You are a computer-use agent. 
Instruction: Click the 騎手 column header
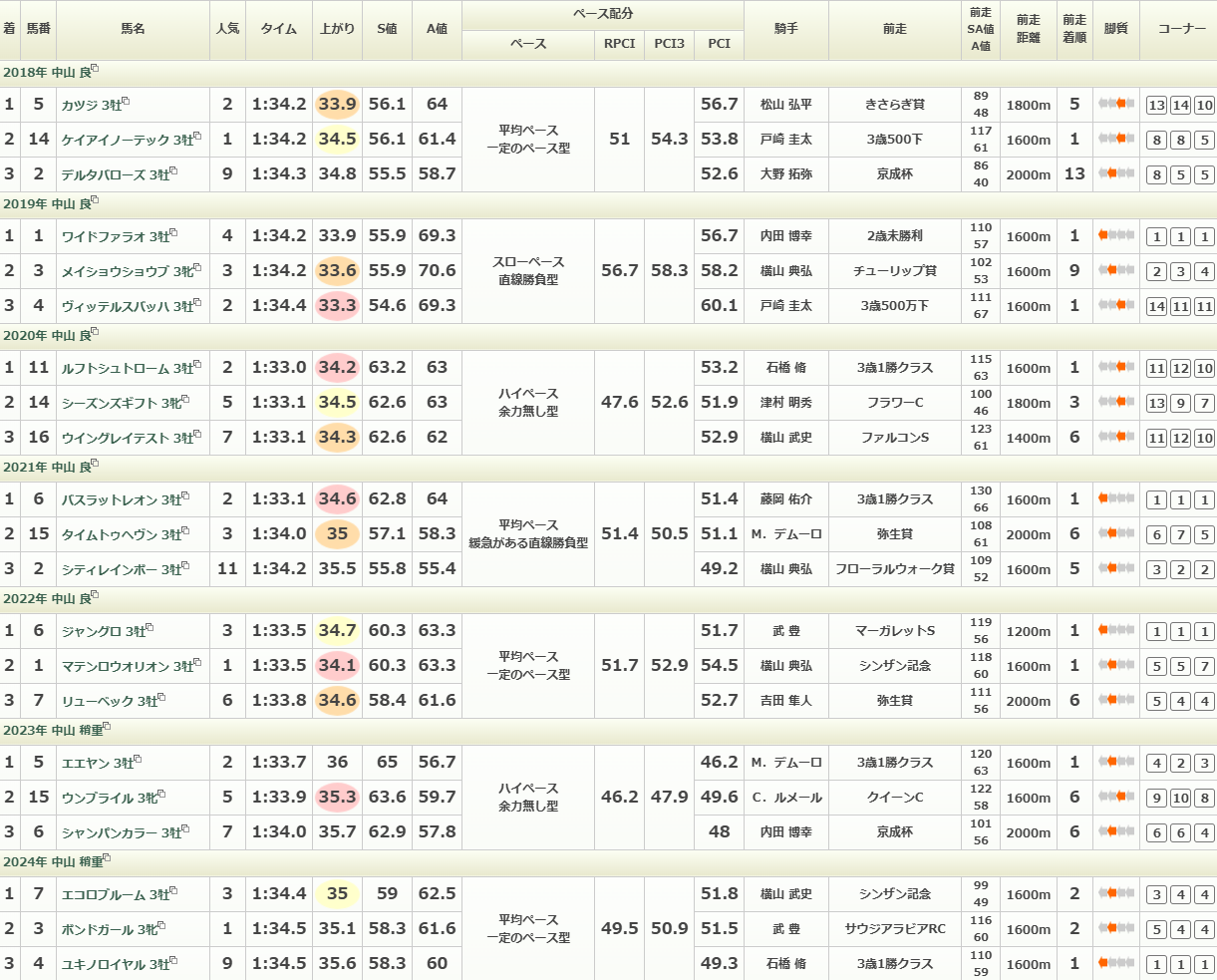pyautogui.click(x=786, y=29)
